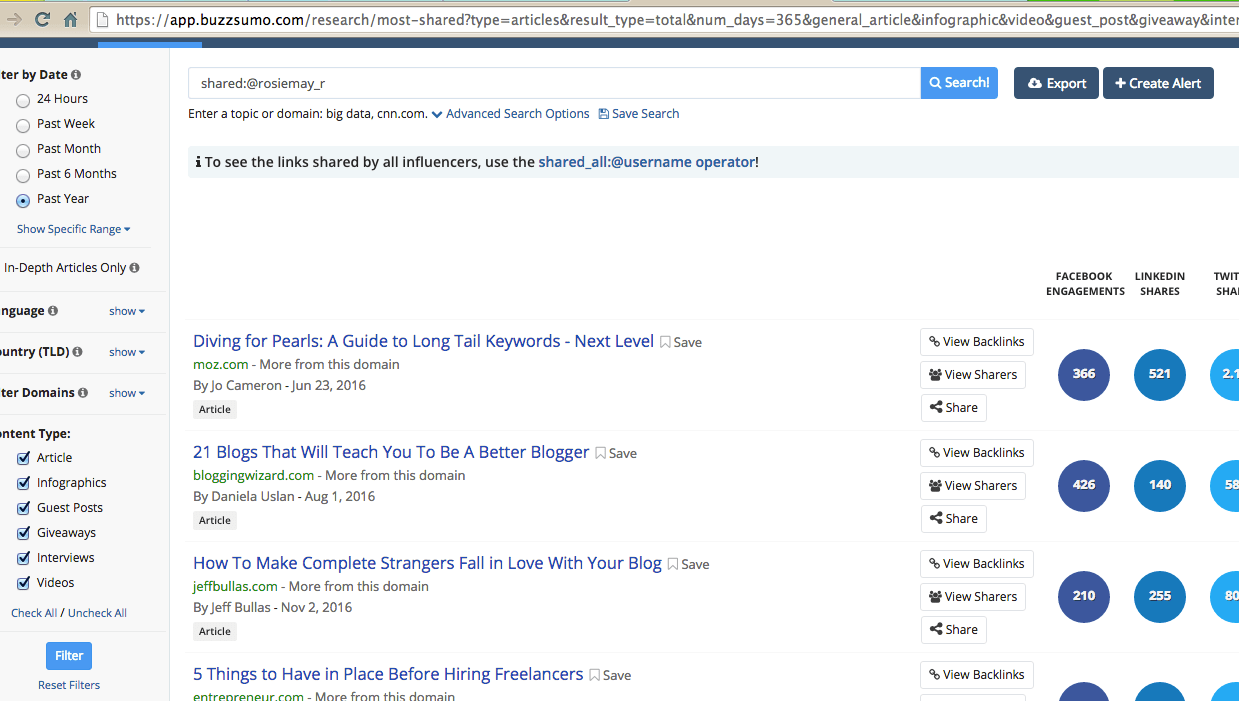Viewport: 1239px width, 701px height.
Task: Save the 5 Things Freelancers article bookmark
Action: pos(610,675)
